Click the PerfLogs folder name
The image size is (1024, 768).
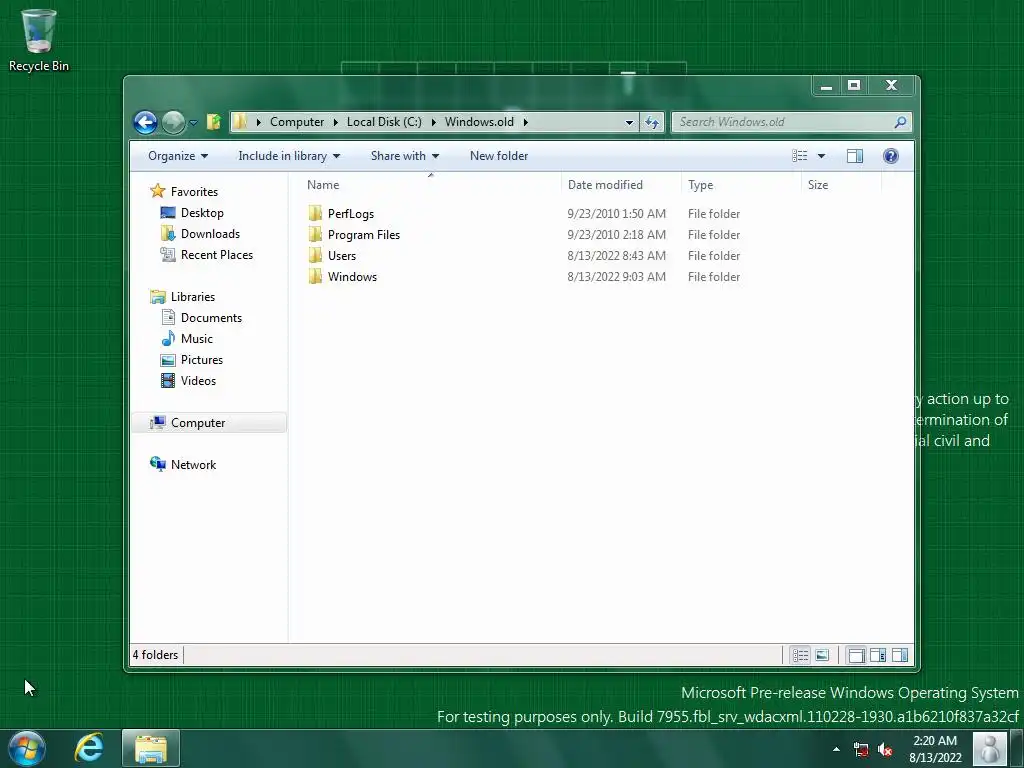(x=351, y=214)
